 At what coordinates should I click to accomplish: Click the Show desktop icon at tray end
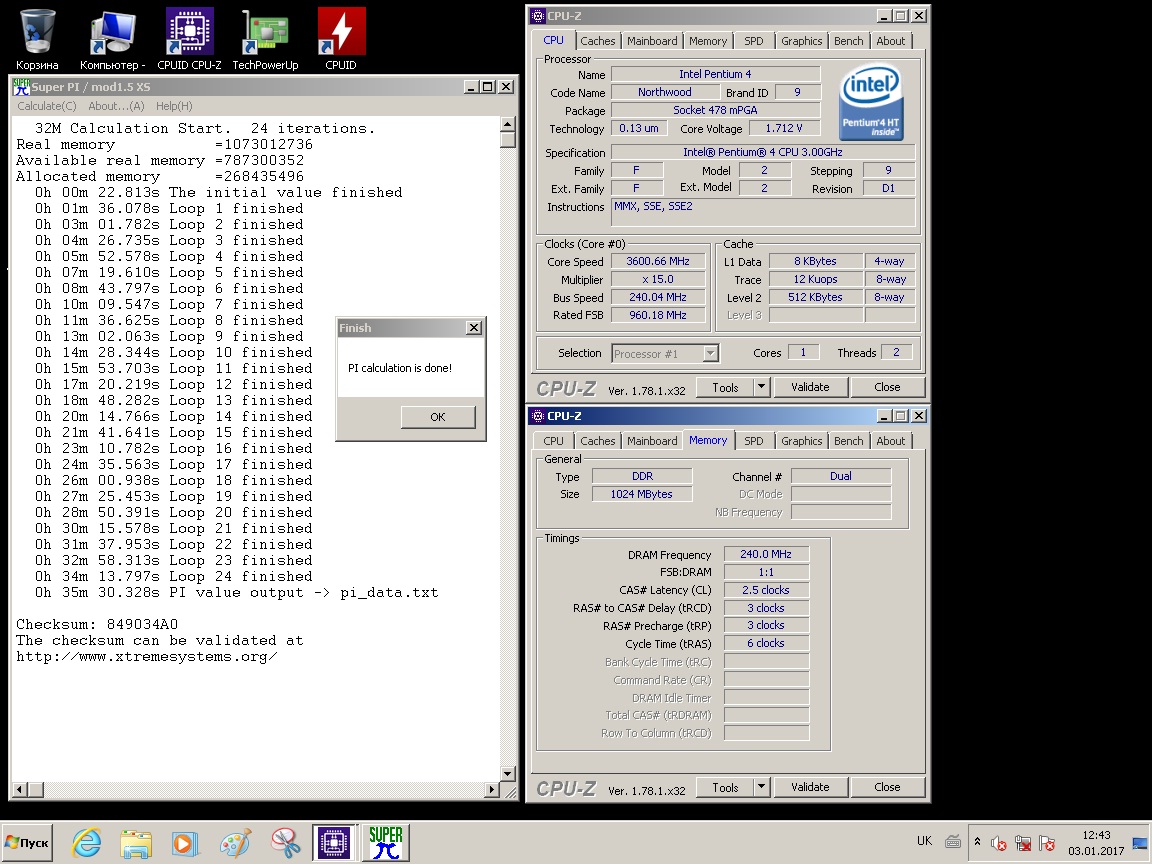click(1141, 843)
